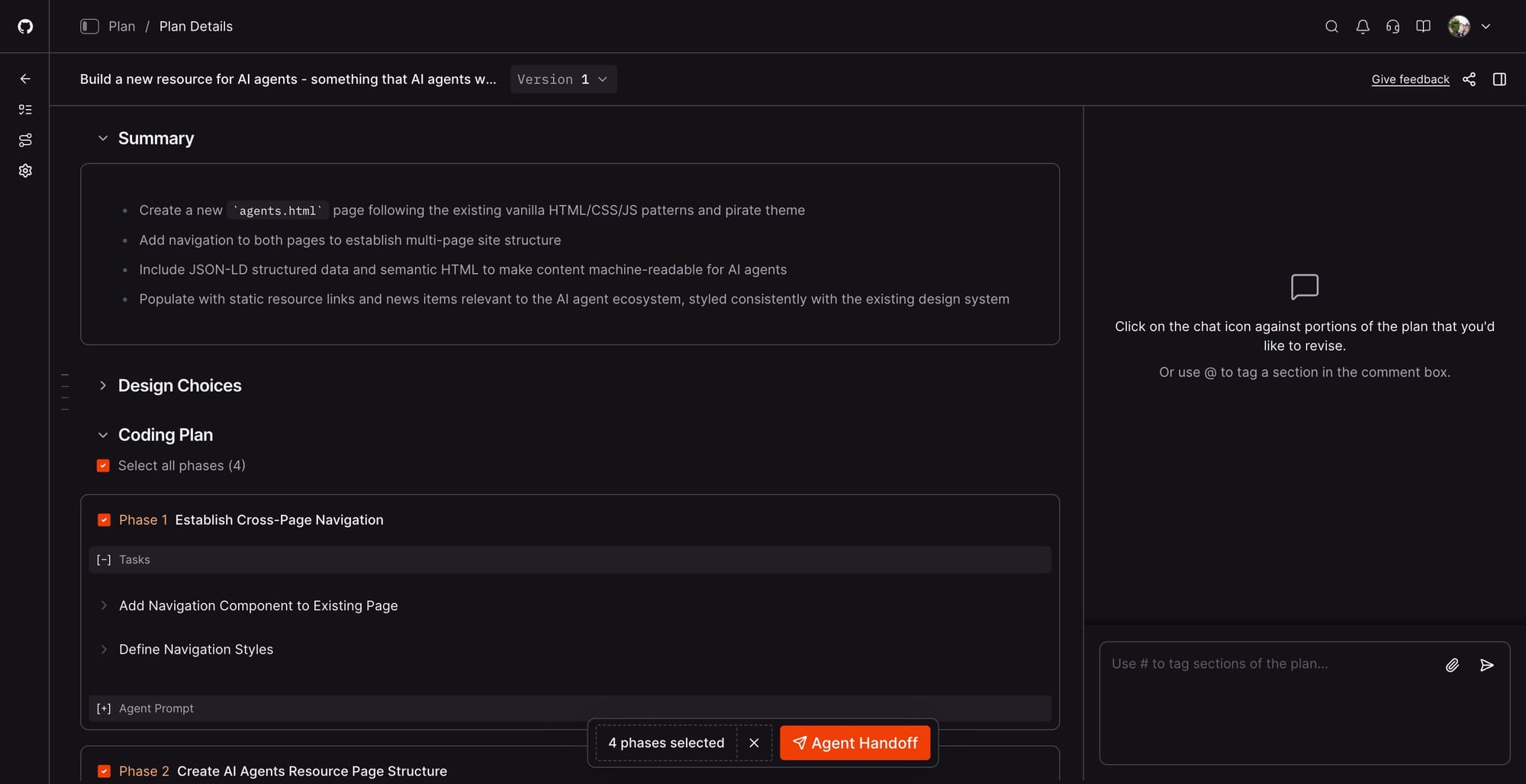Screen dimensions: 1526x784
Task: Select the sessions/workflow icon in left sidebar
Action: pyautogui.click(x=24, y=140)
